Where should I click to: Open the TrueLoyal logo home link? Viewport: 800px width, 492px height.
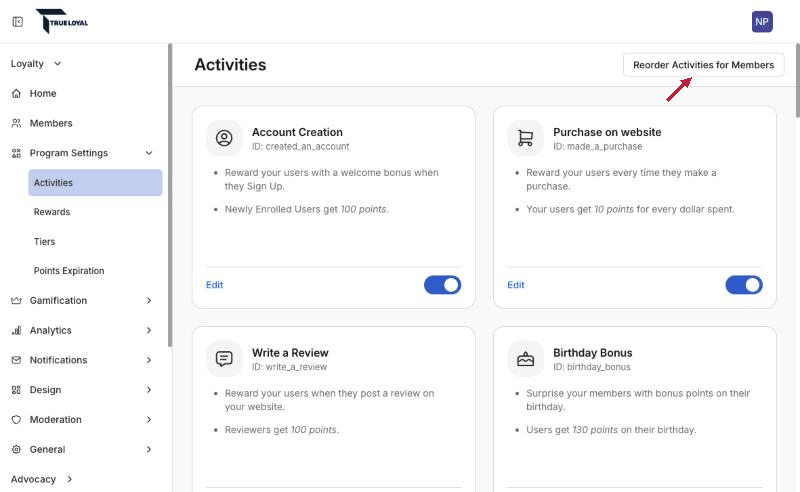62,21
